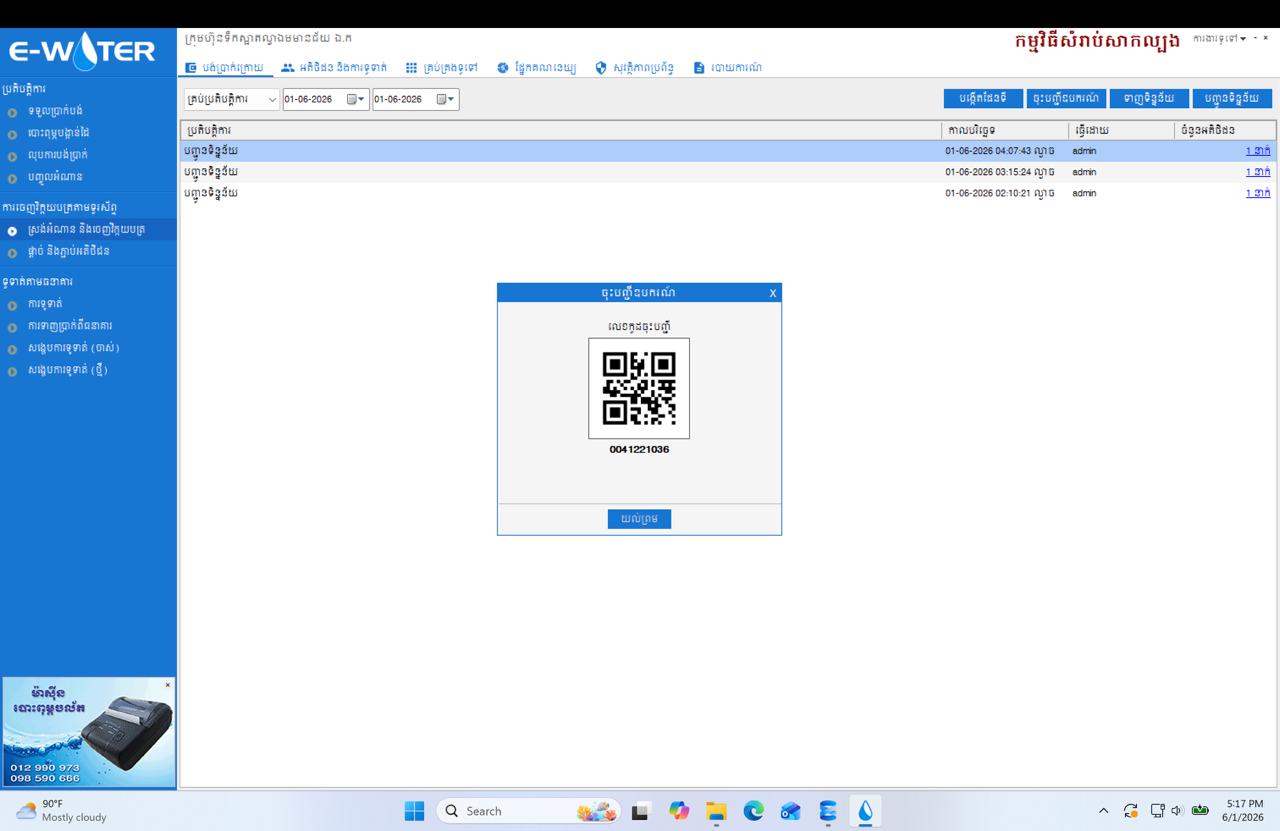Click the ចំនួនអតិថិជន (customer count) column header
Image resolution: width=1280 pixels, height=831 pixels.
coord(1225,131)
